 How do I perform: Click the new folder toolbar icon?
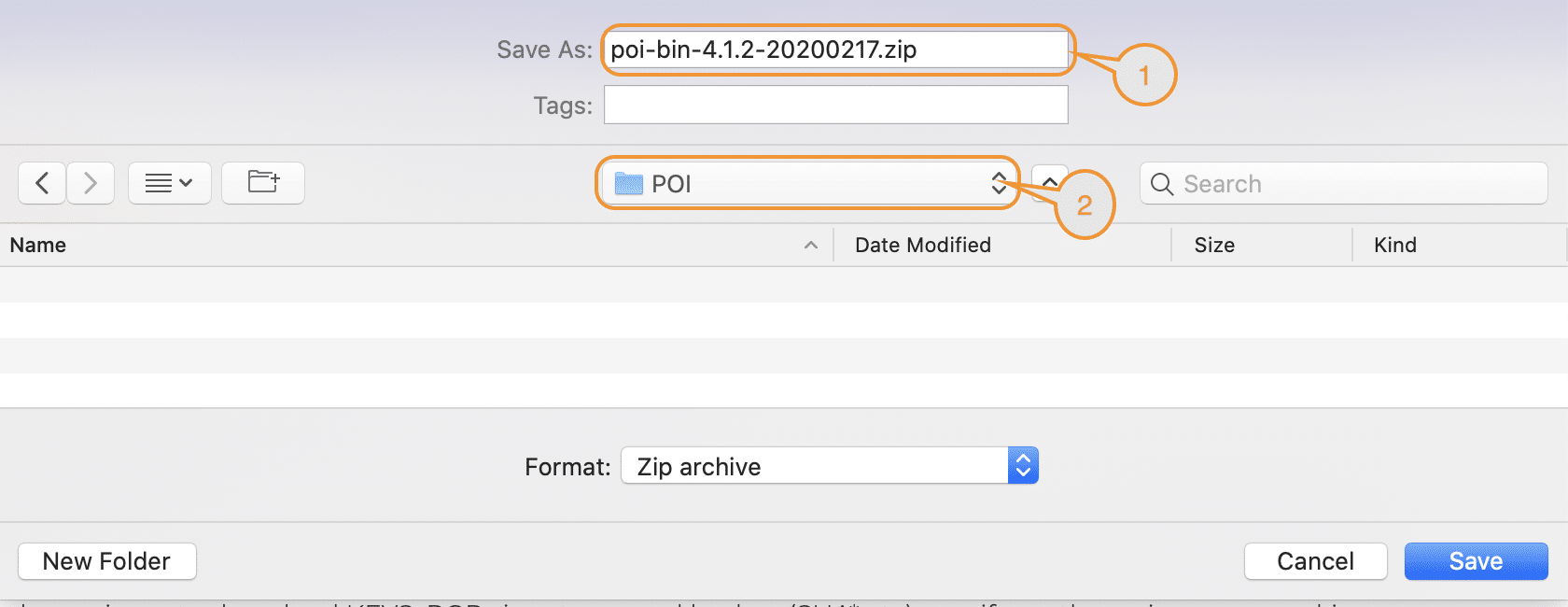coord(262,182)
